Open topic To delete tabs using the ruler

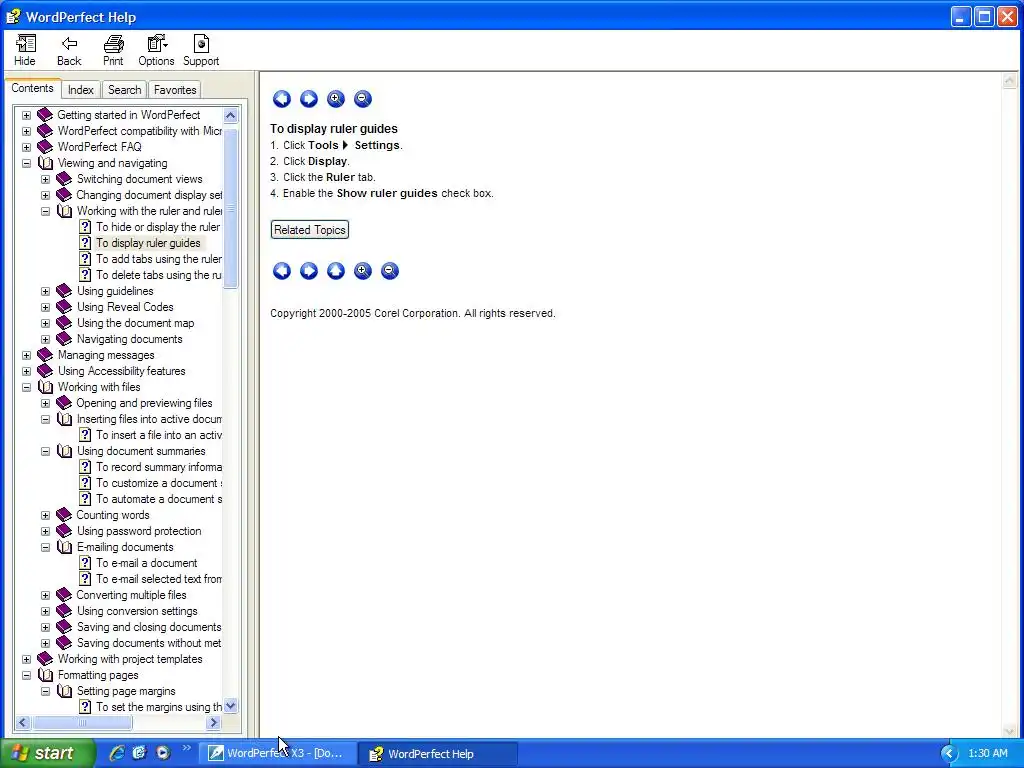pos(159,275)
